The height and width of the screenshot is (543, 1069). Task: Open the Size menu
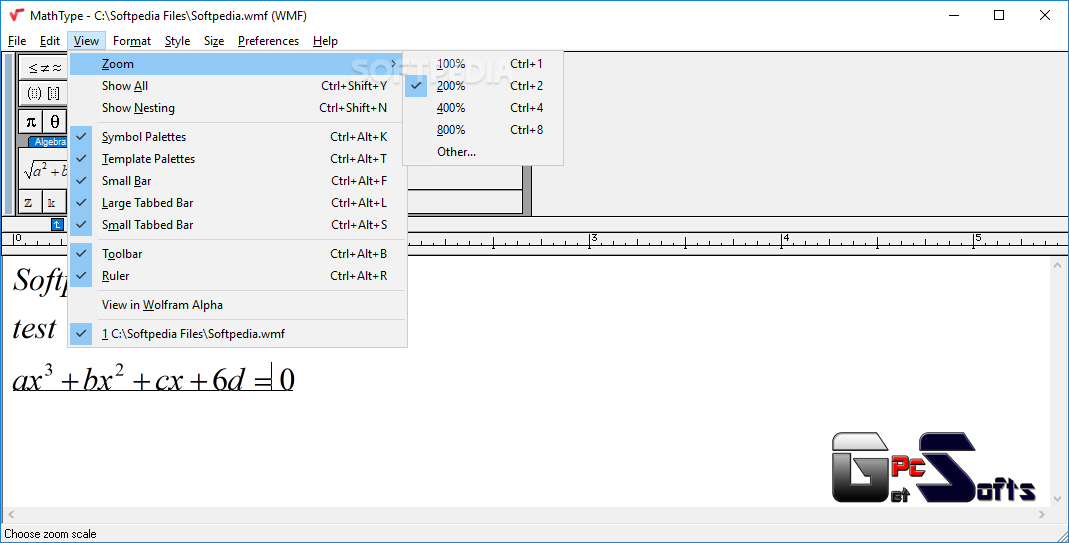pyautogui.click(x=214, y=41)
